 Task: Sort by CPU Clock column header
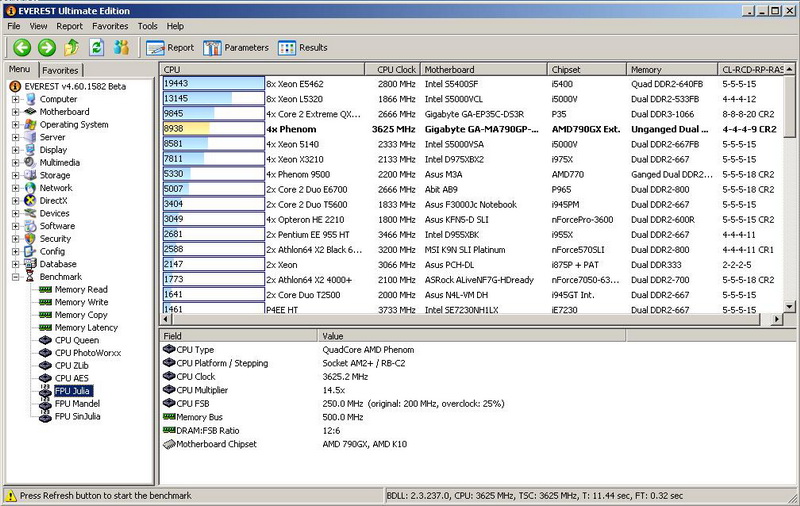point(392,69)
